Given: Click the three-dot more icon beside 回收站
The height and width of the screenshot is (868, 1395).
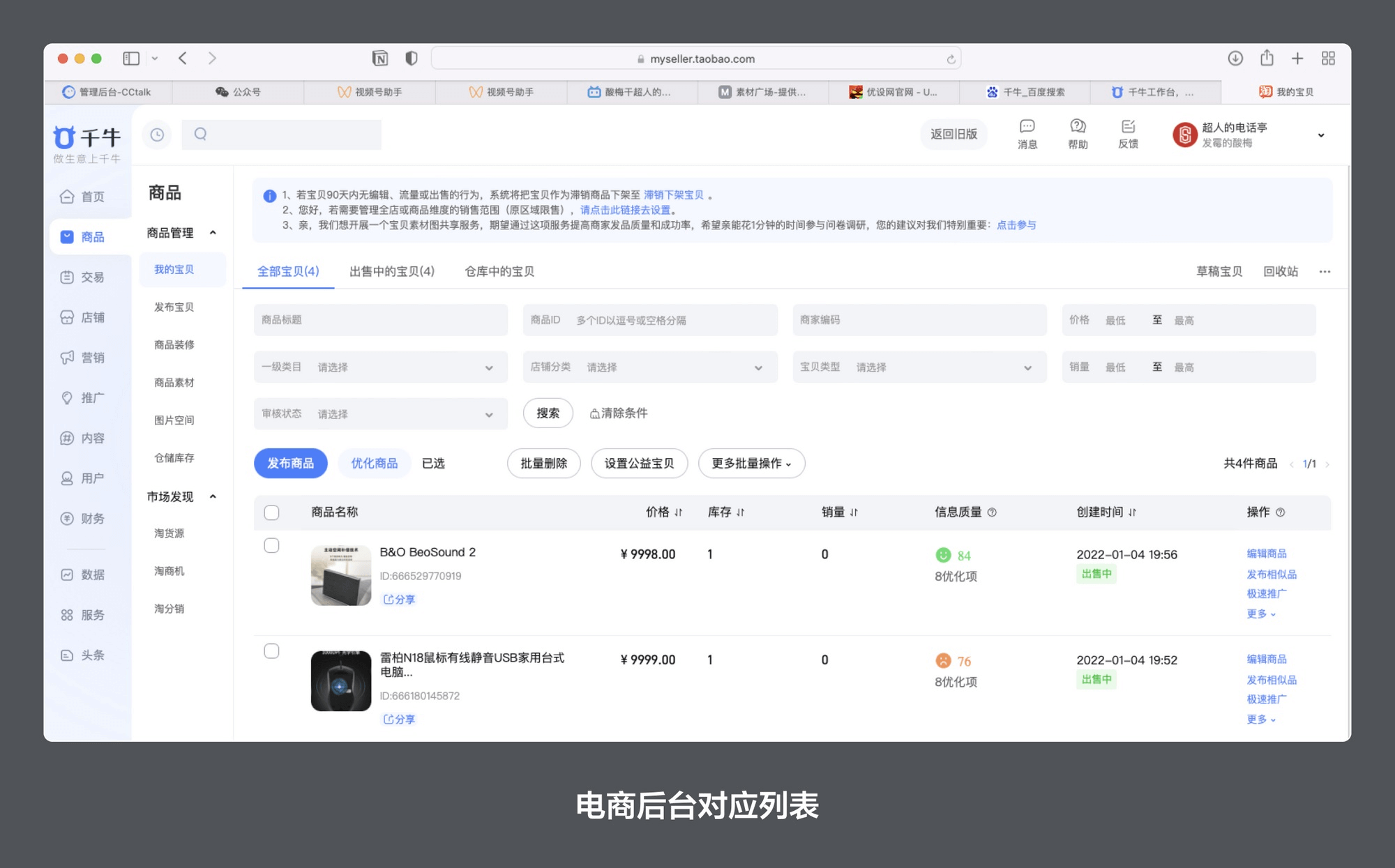Looking at the screenshot, I should tap(1325, 272).
